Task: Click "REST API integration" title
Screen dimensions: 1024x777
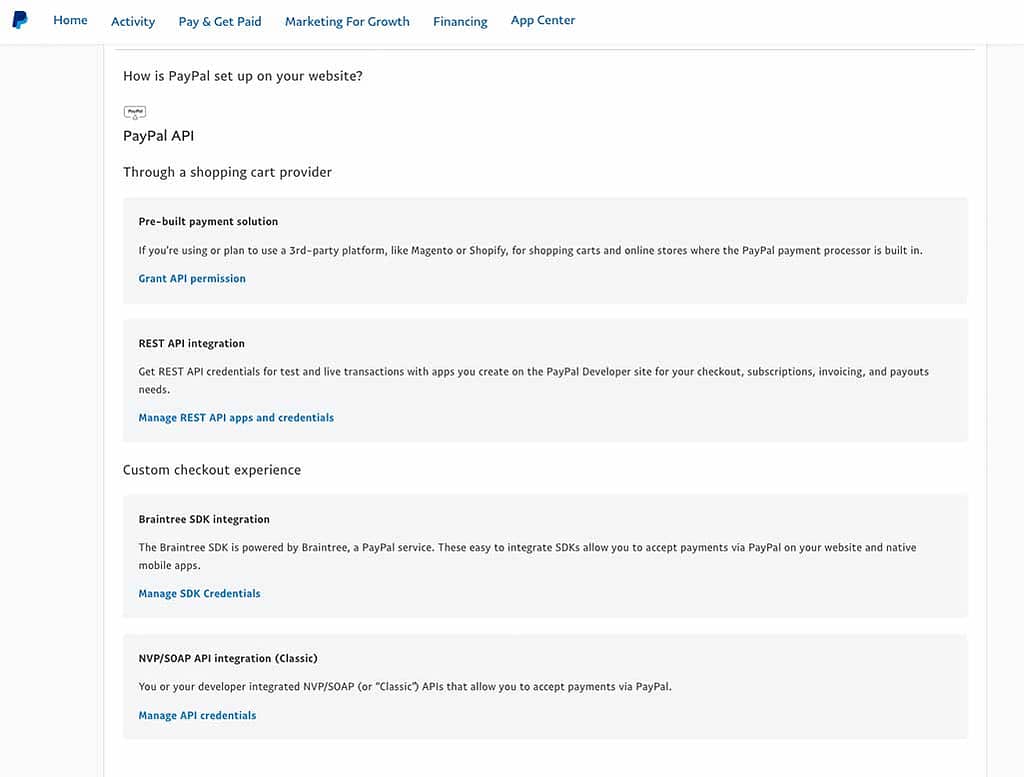Action: pos(191,343)
